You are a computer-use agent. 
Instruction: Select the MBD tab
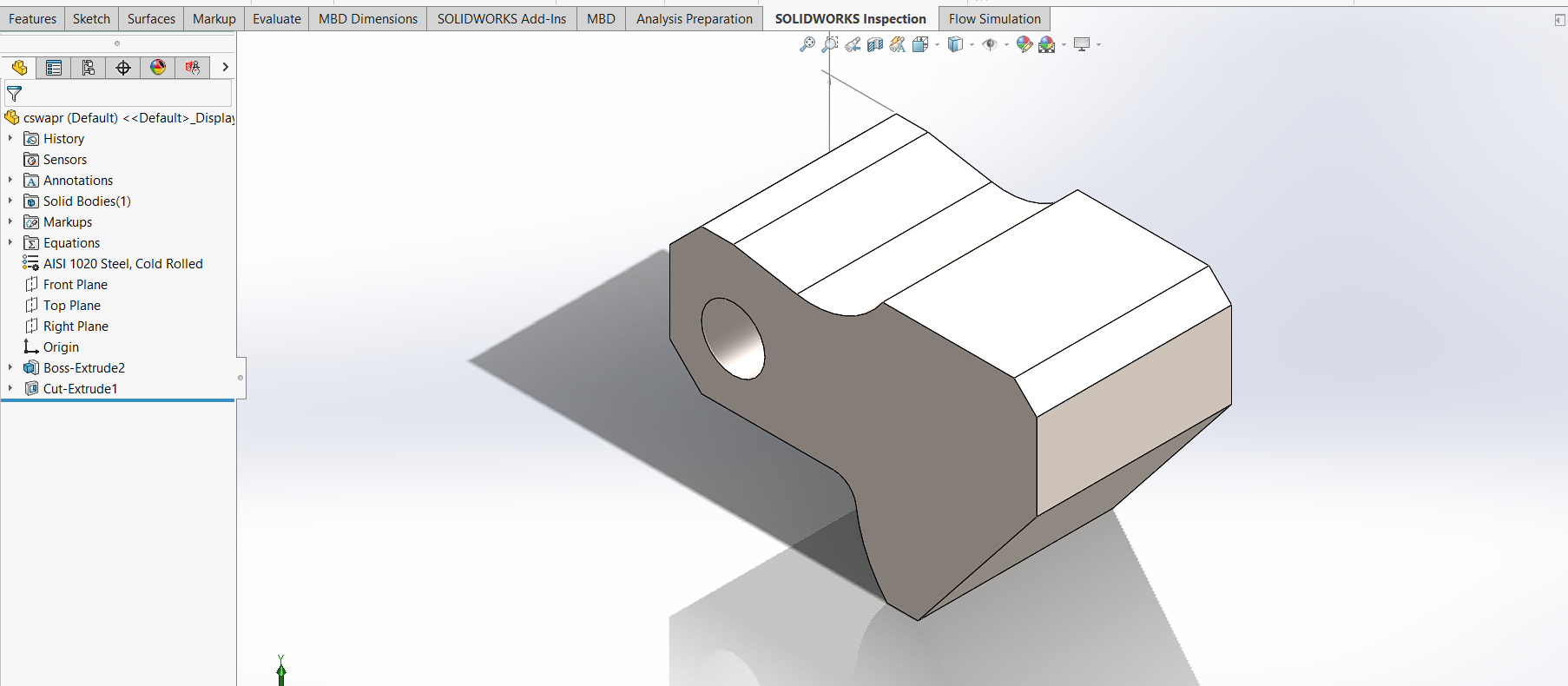[601, 19]
